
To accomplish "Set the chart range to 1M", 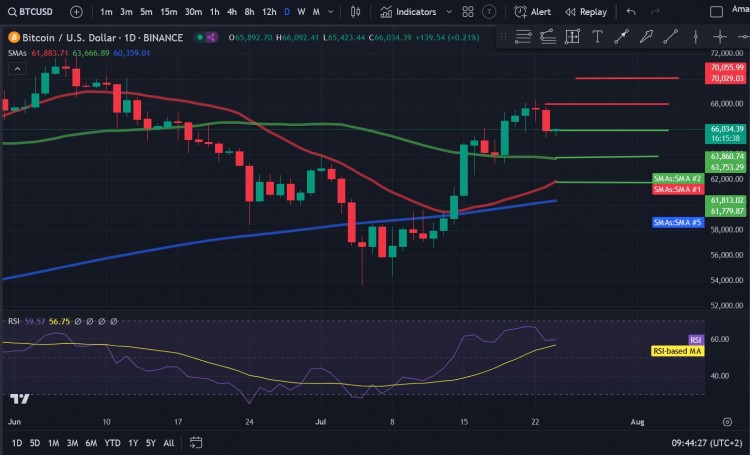I will point(54,443).
